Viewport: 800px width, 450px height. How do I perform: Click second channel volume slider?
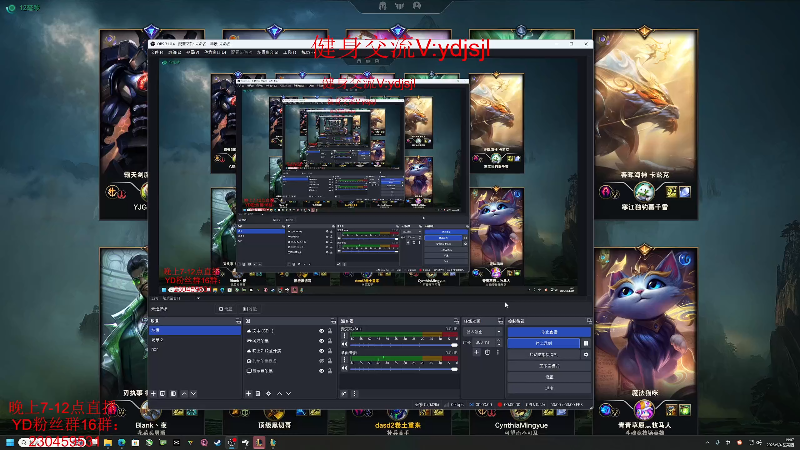click(404, 369)
